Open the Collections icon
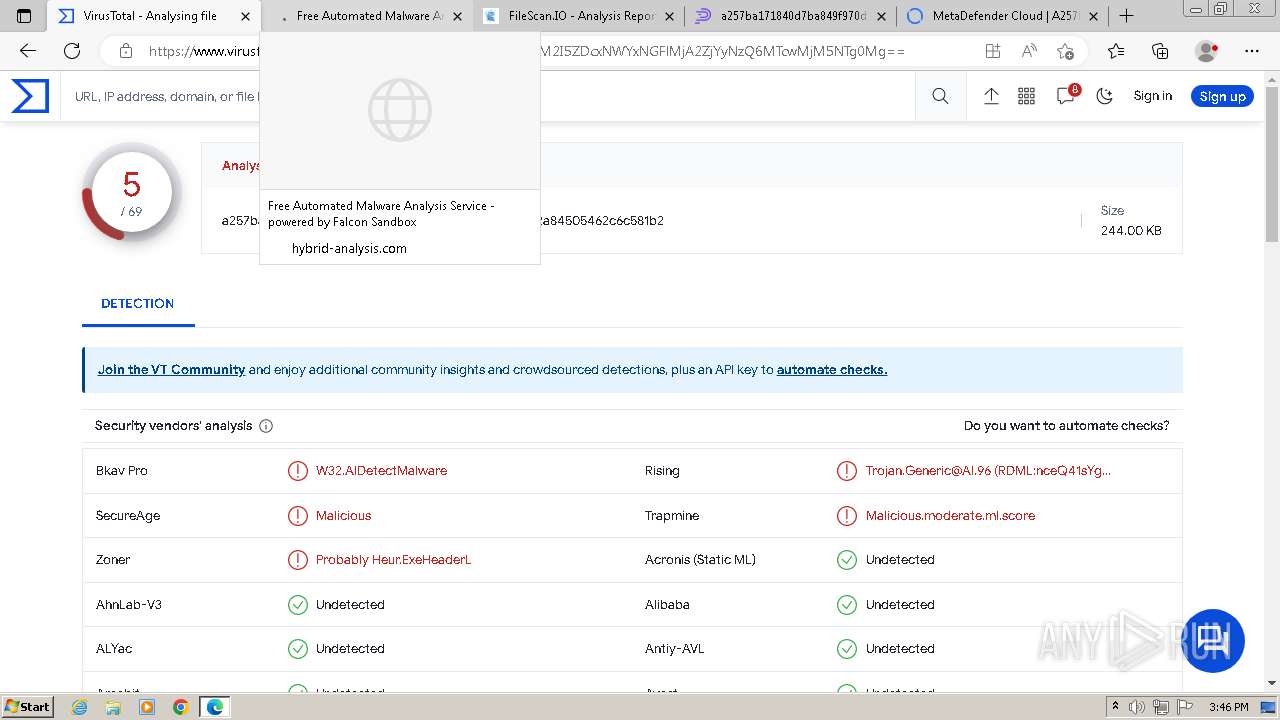1280x720 pixels. (1160, 51)
